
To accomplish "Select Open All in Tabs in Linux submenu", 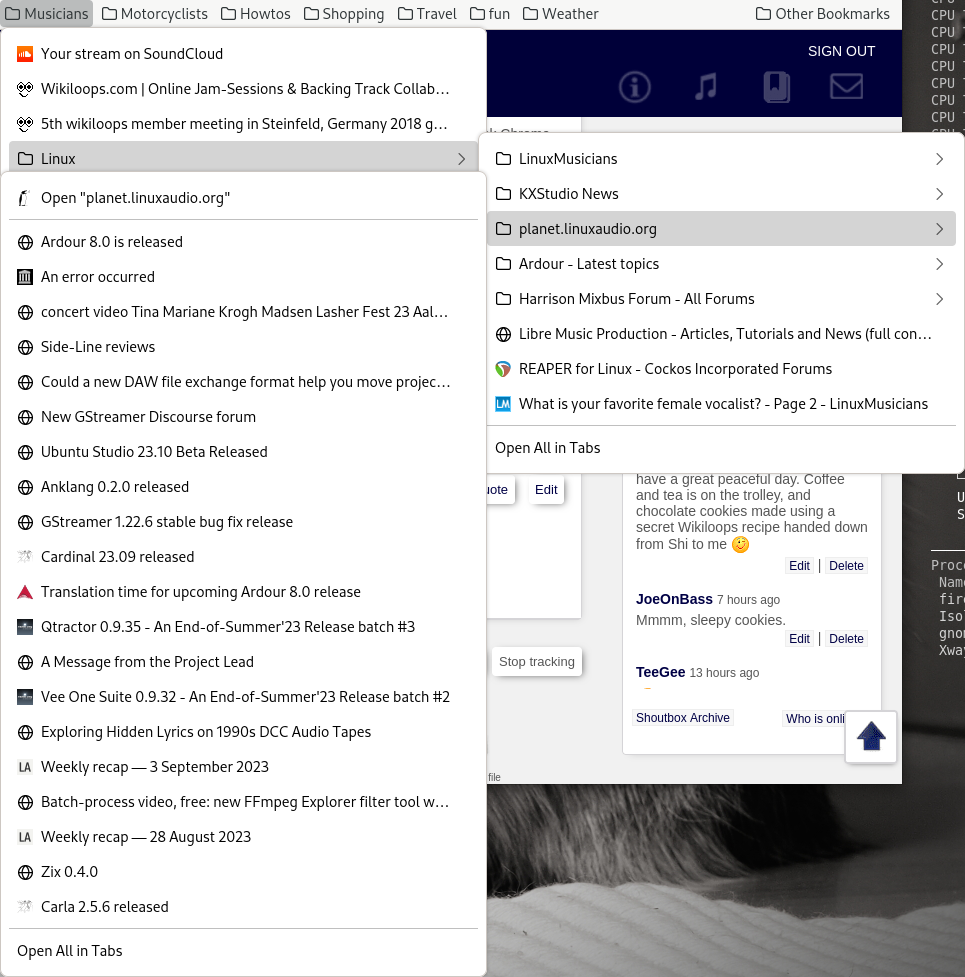I will pyautogui.click(x=721, y=448).
